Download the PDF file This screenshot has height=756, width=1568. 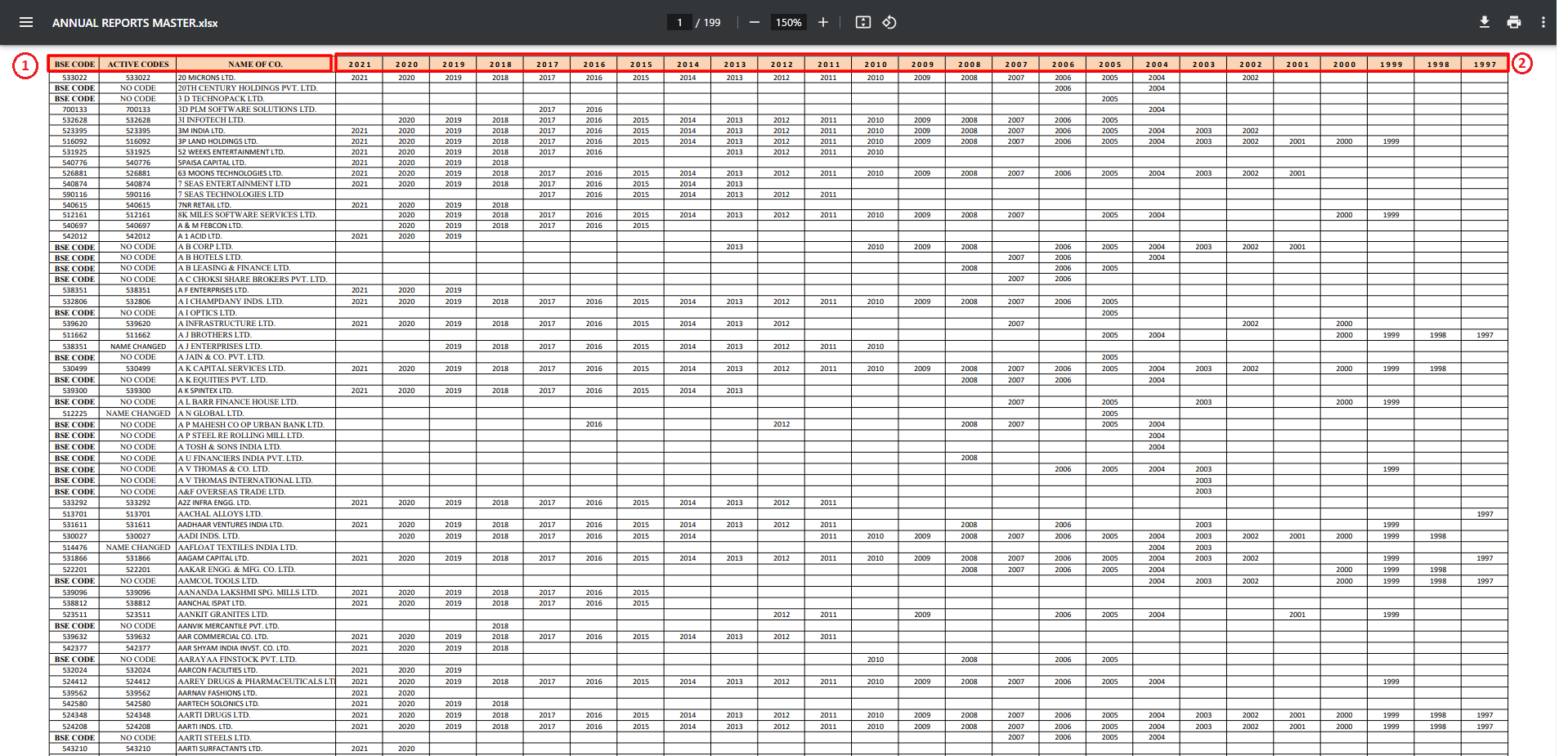tap(1485, 22)
